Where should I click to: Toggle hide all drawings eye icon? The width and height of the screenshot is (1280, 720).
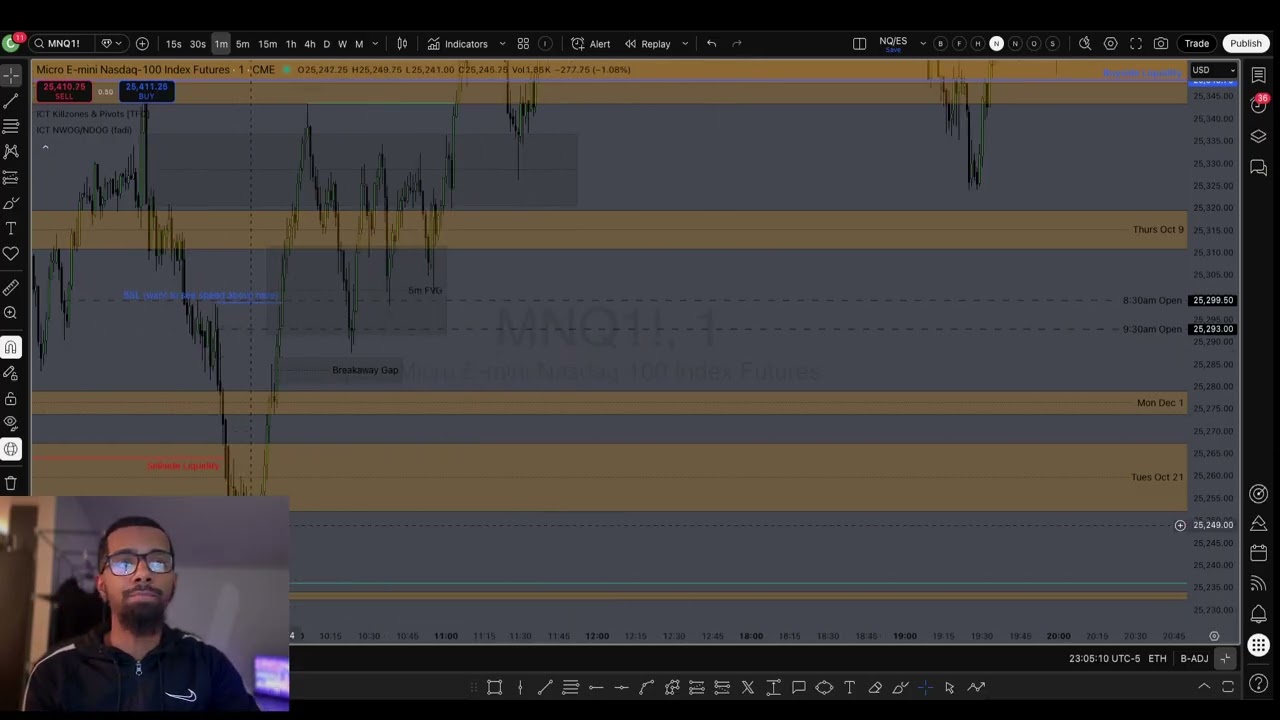point(11,423)
